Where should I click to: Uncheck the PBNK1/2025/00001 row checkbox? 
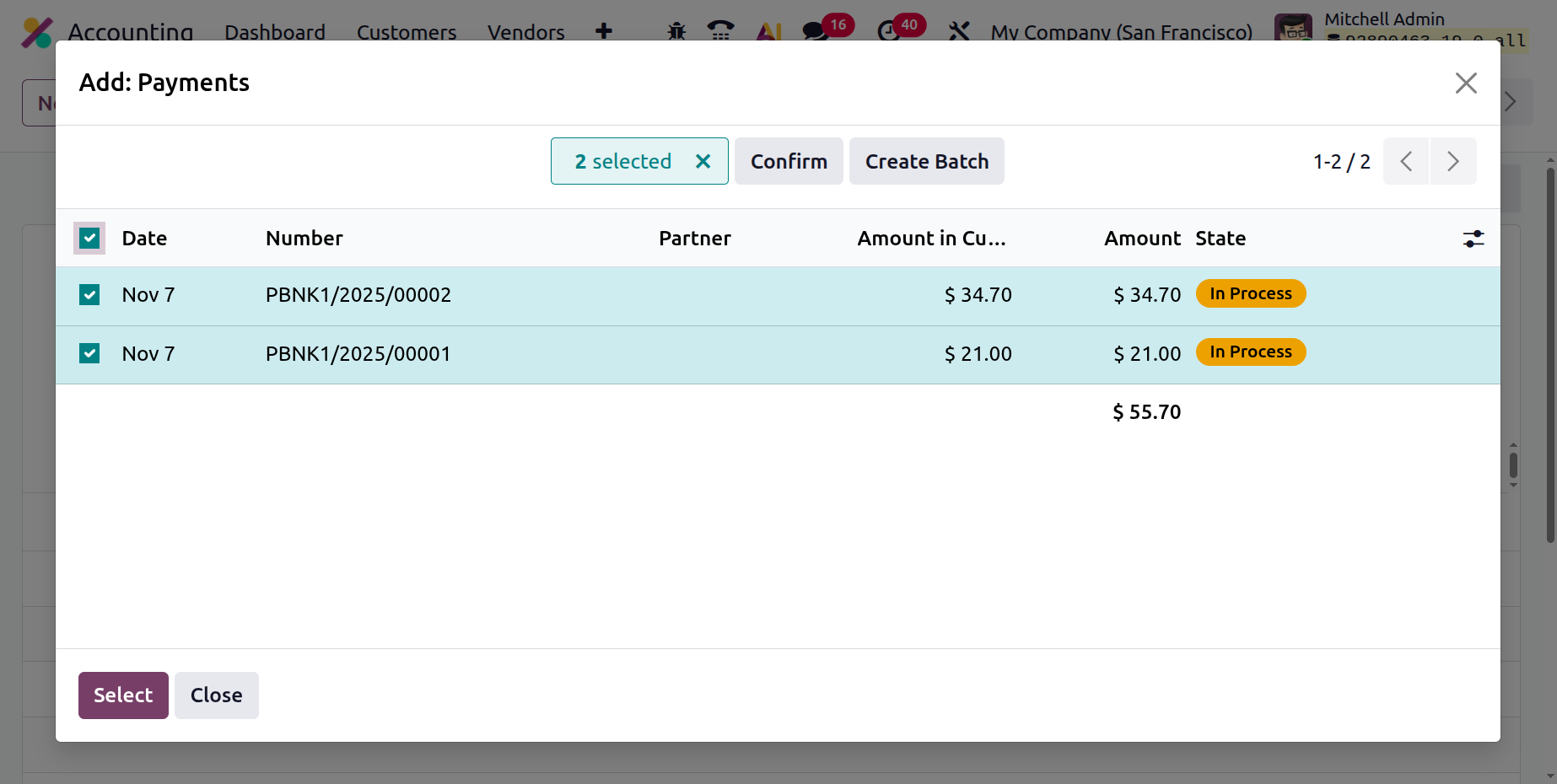89,353
